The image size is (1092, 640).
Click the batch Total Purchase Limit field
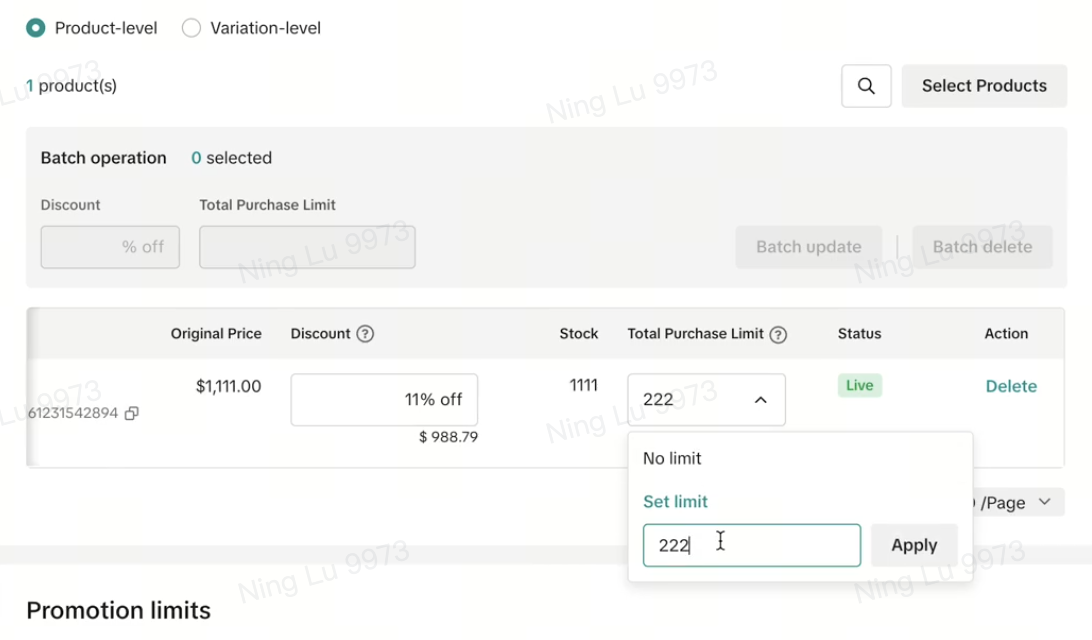pos(307,247)
